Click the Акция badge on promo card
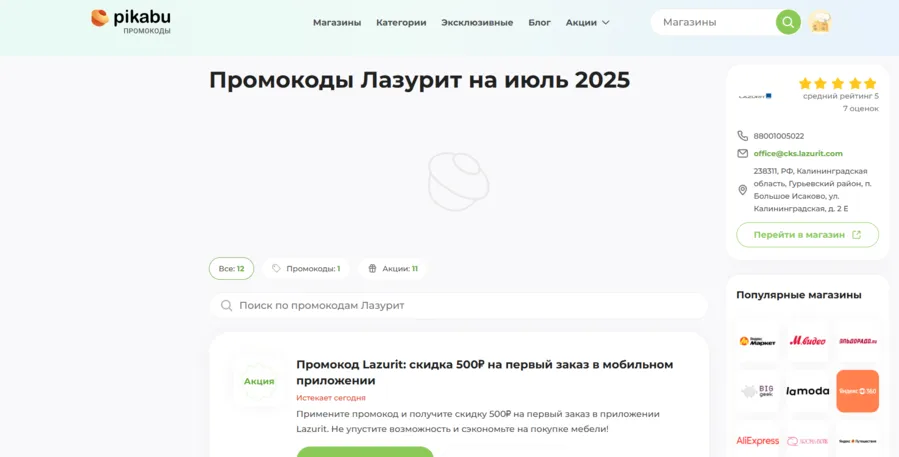899x457 pixels. click(259, 381)
